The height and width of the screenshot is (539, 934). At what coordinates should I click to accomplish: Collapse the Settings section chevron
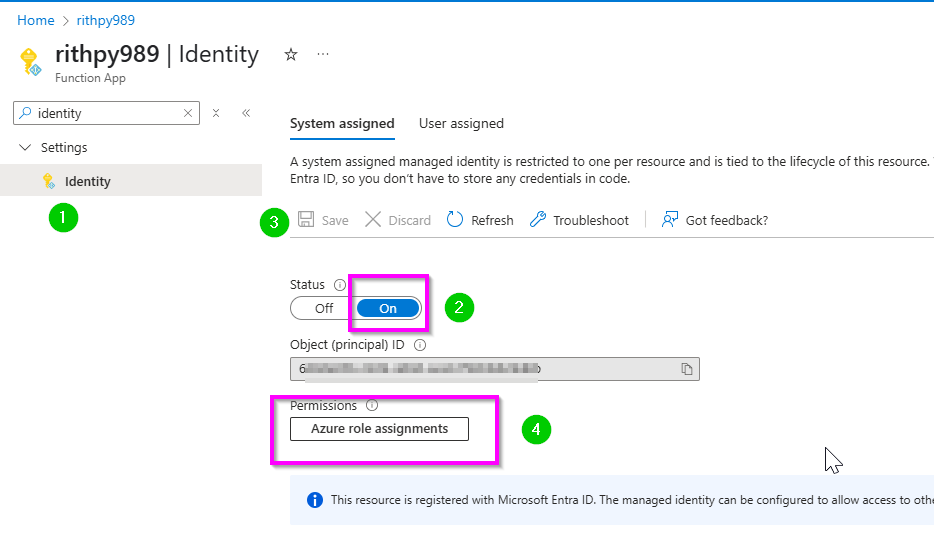[25, 147]
